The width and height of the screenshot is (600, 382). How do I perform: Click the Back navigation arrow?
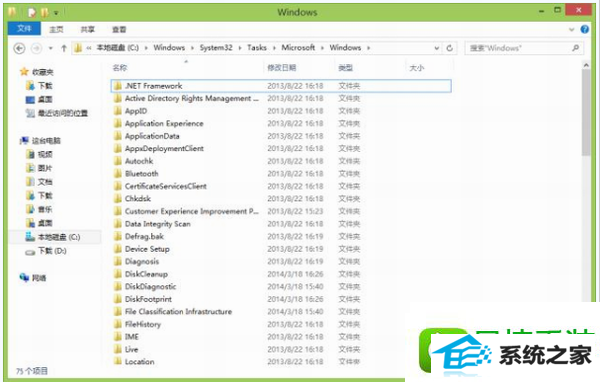(19, 48)
